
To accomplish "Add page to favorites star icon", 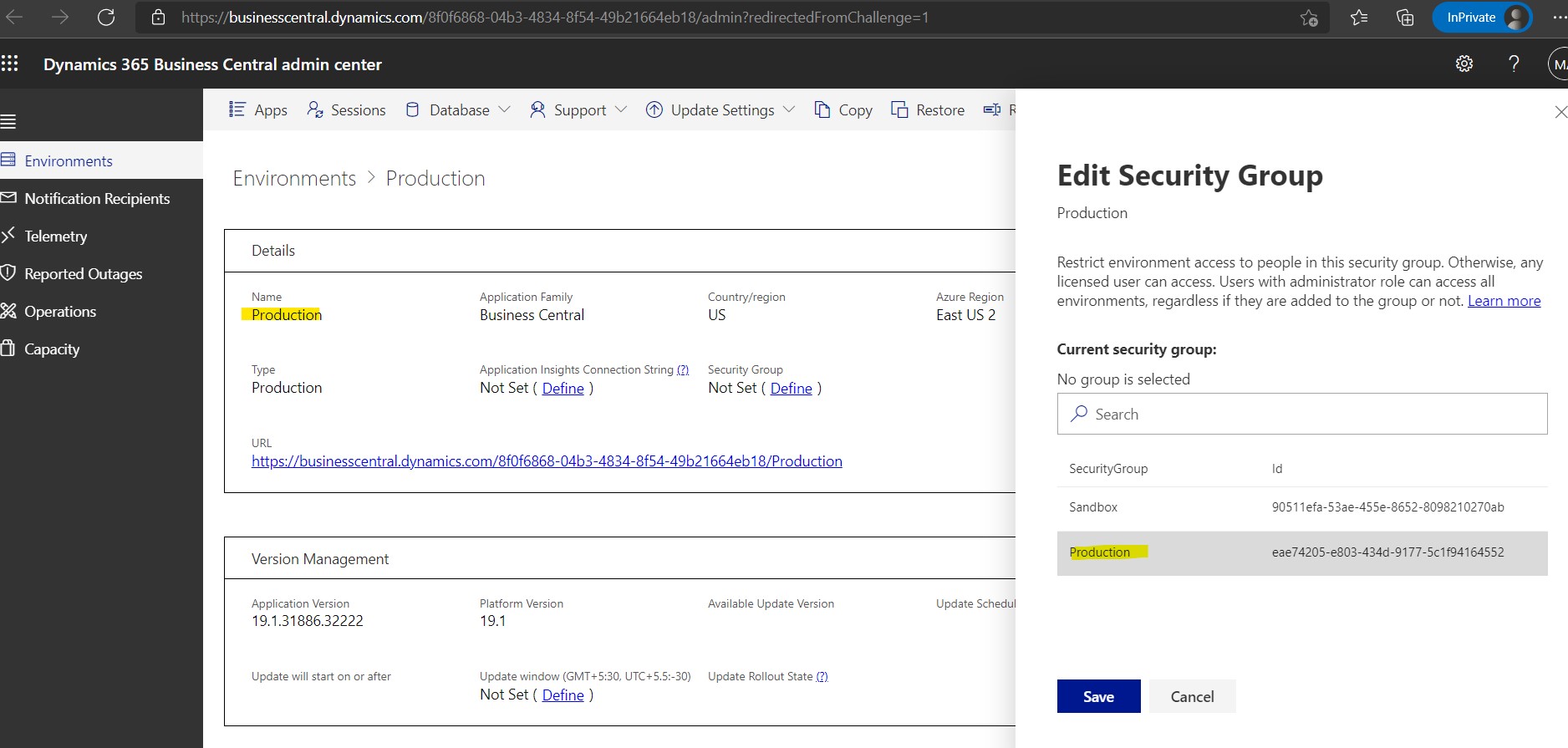I will tap(1309, 18).
